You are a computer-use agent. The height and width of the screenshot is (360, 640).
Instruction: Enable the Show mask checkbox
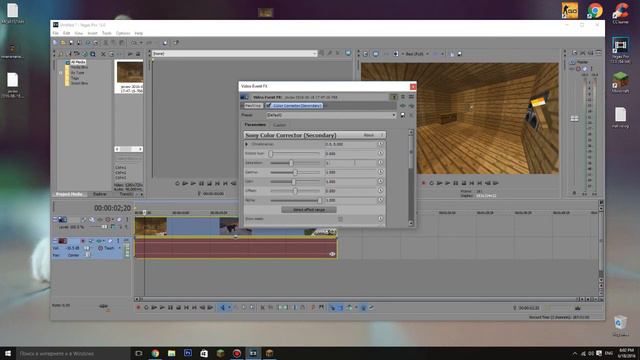[340, 219]
